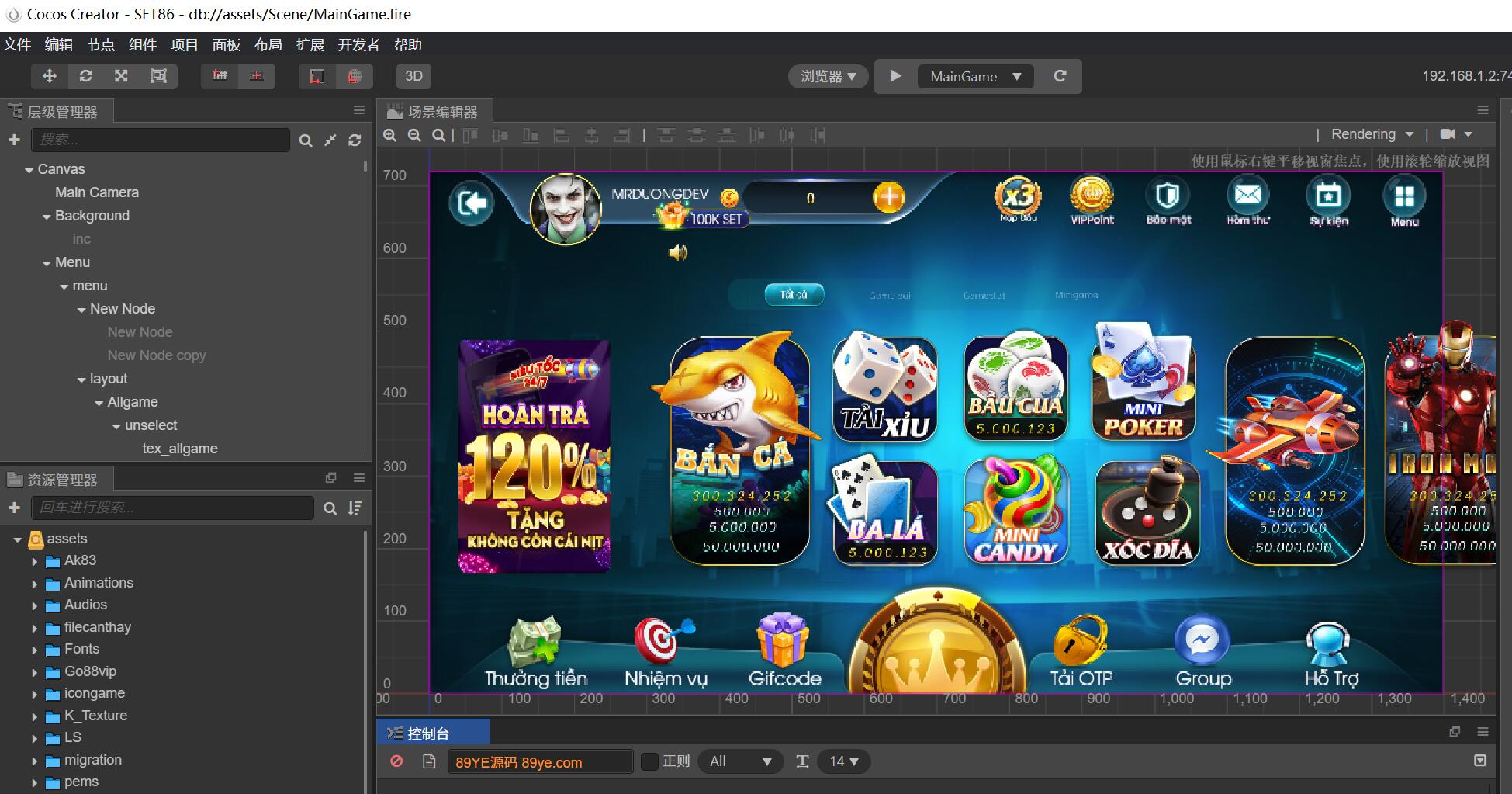This screenshot has height=794, width=1512.
Task: Align selected nodes to bottom
Action: 531,136
